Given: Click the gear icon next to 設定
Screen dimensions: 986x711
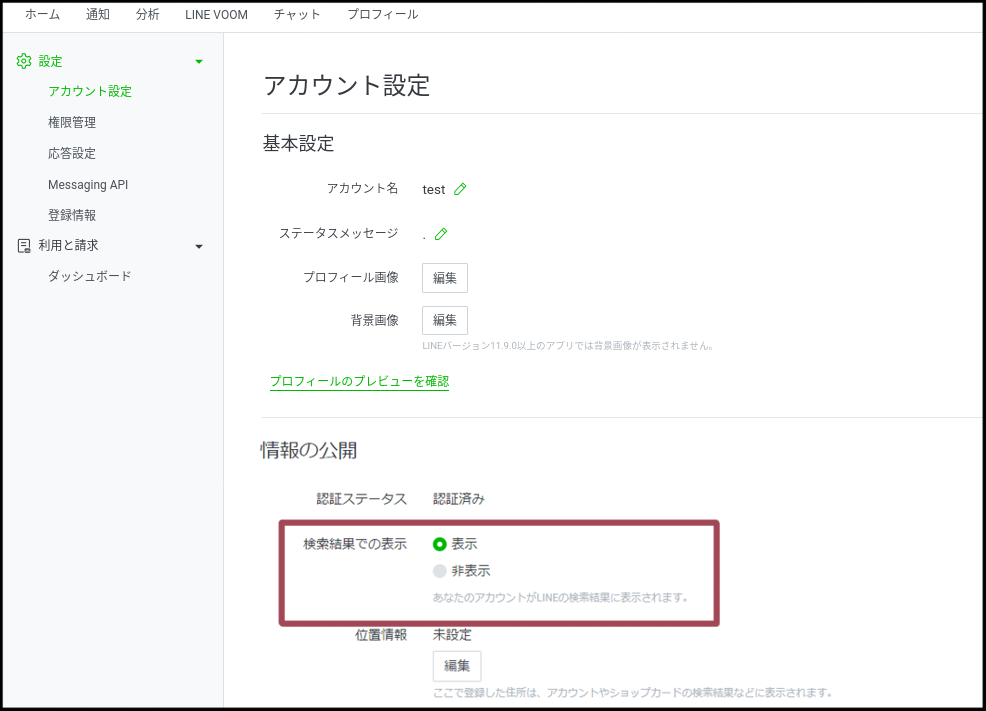Looking at the screenshot, I should click(24, 61).
